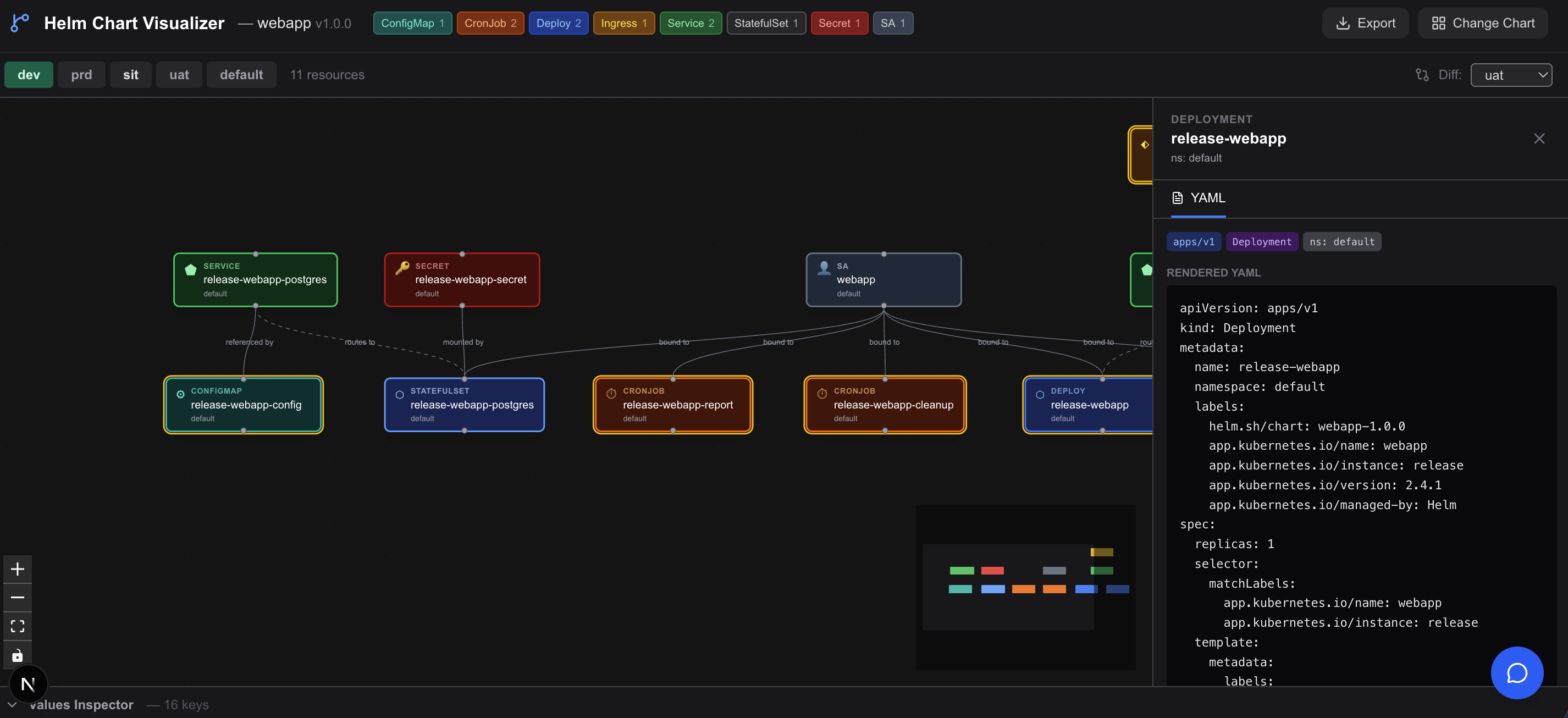This screenshot has width=1568, height=718.
Task: Click the Diff compare icon
Action: 1422,75
